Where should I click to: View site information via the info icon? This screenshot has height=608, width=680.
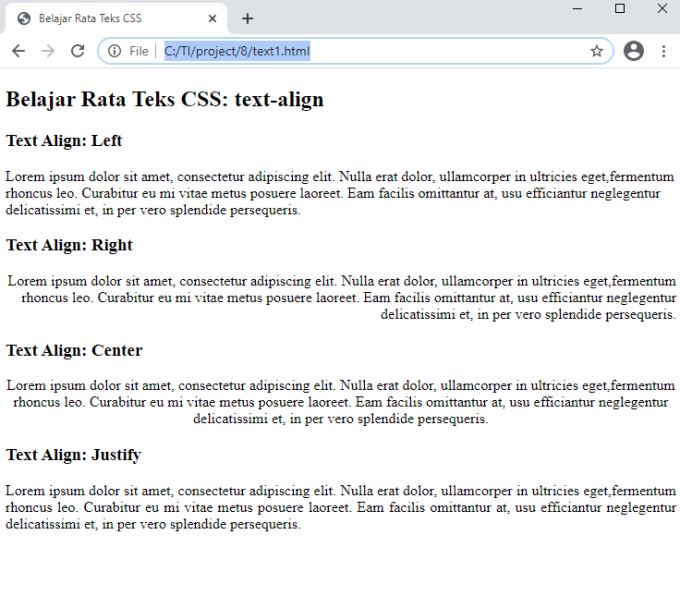[114, 51]
